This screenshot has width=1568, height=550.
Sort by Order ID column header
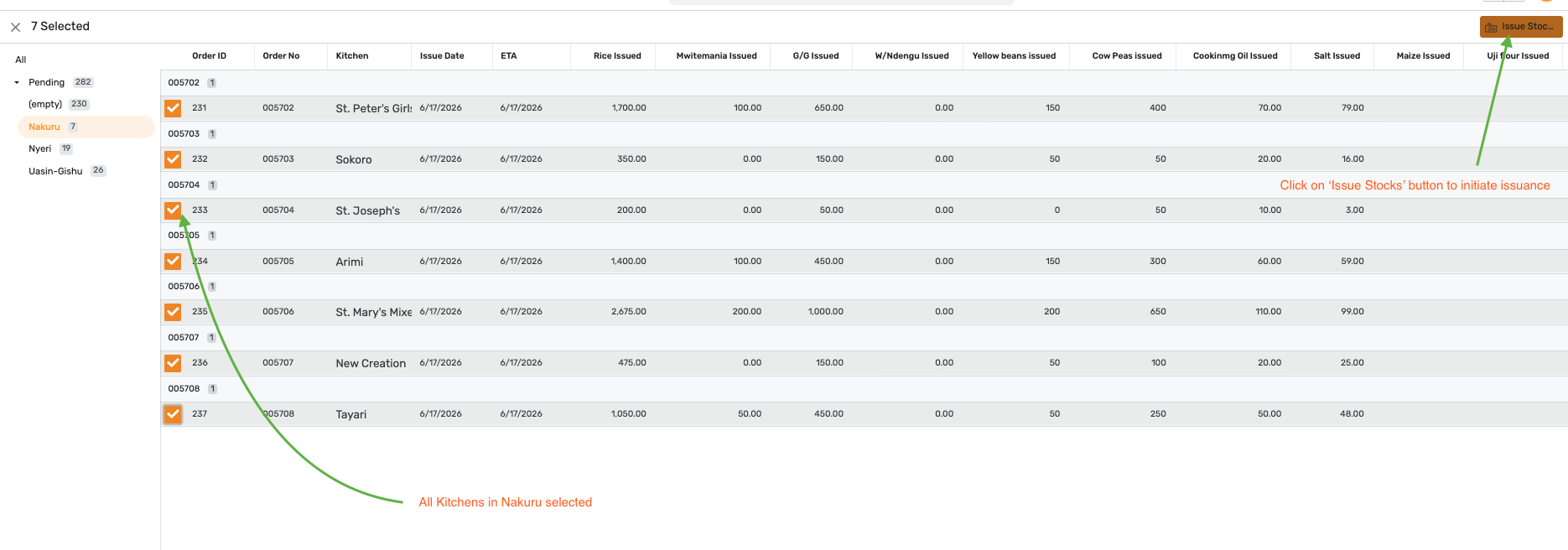coord(209,56)
